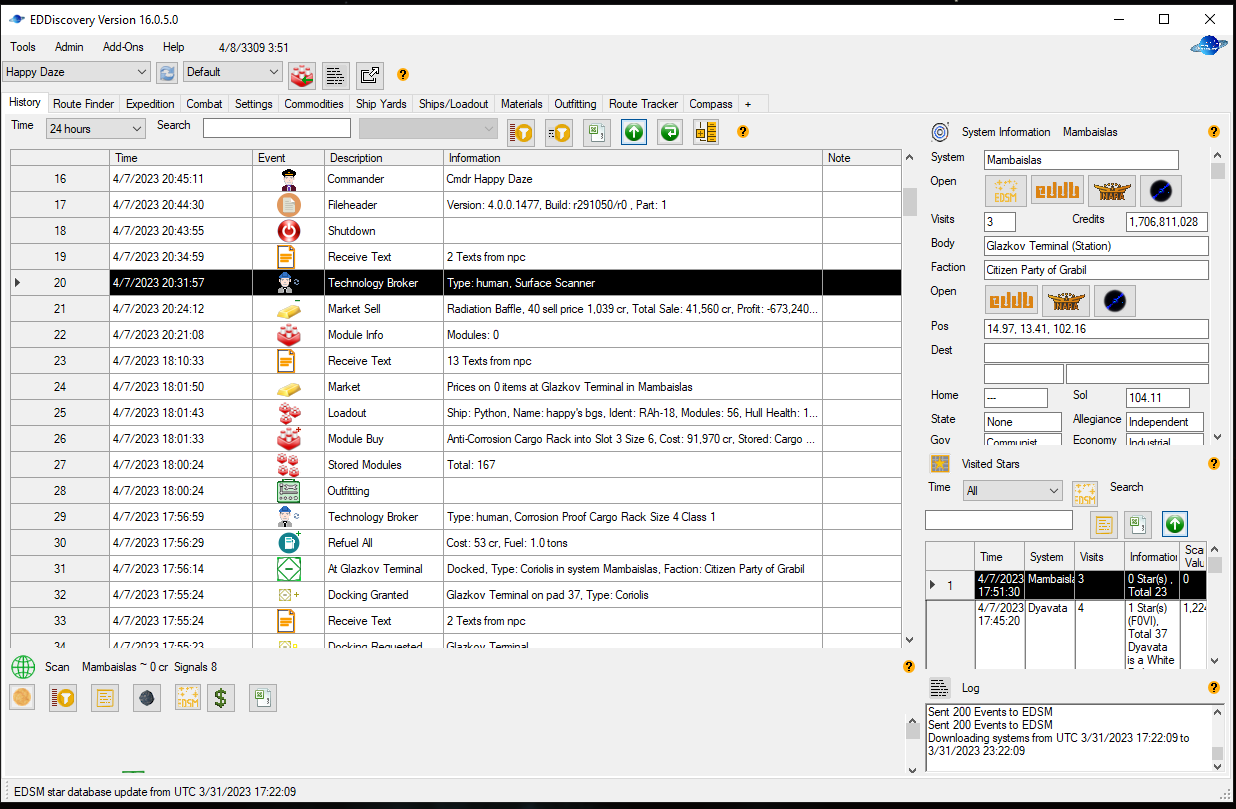Switch to the Compass tab

711,104
